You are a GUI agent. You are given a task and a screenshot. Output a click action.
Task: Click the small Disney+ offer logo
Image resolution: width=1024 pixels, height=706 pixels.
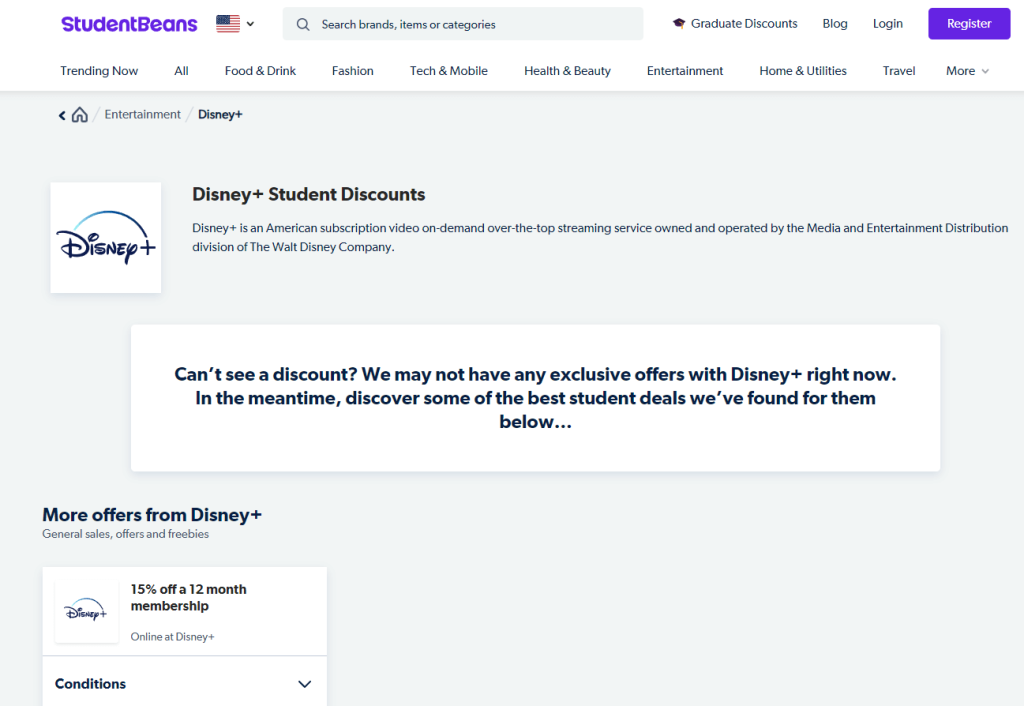click(86, 611)
